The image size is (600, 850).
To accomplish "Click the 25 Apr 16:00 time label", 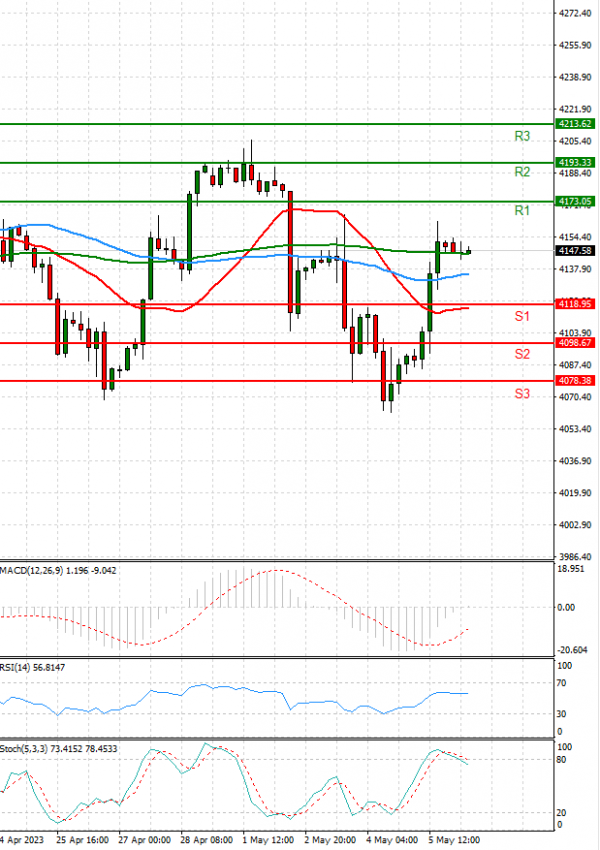I will [82, 840].
